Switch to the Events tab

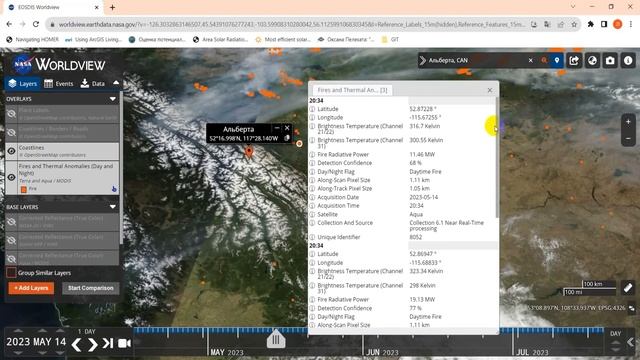[58, 84]
